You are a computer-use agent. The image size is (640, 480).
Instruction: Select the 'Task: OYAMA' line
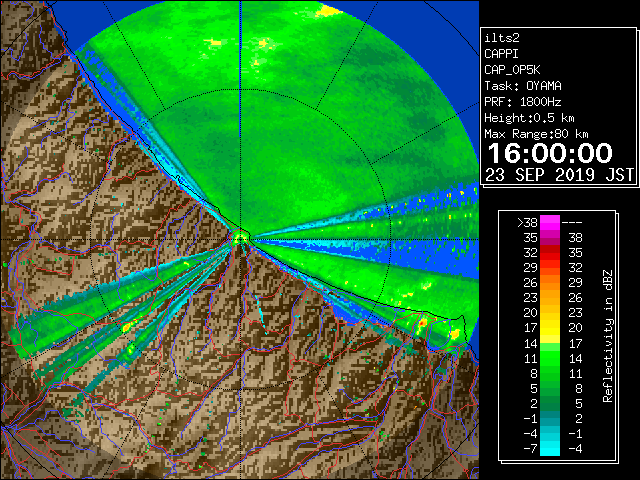523,86
